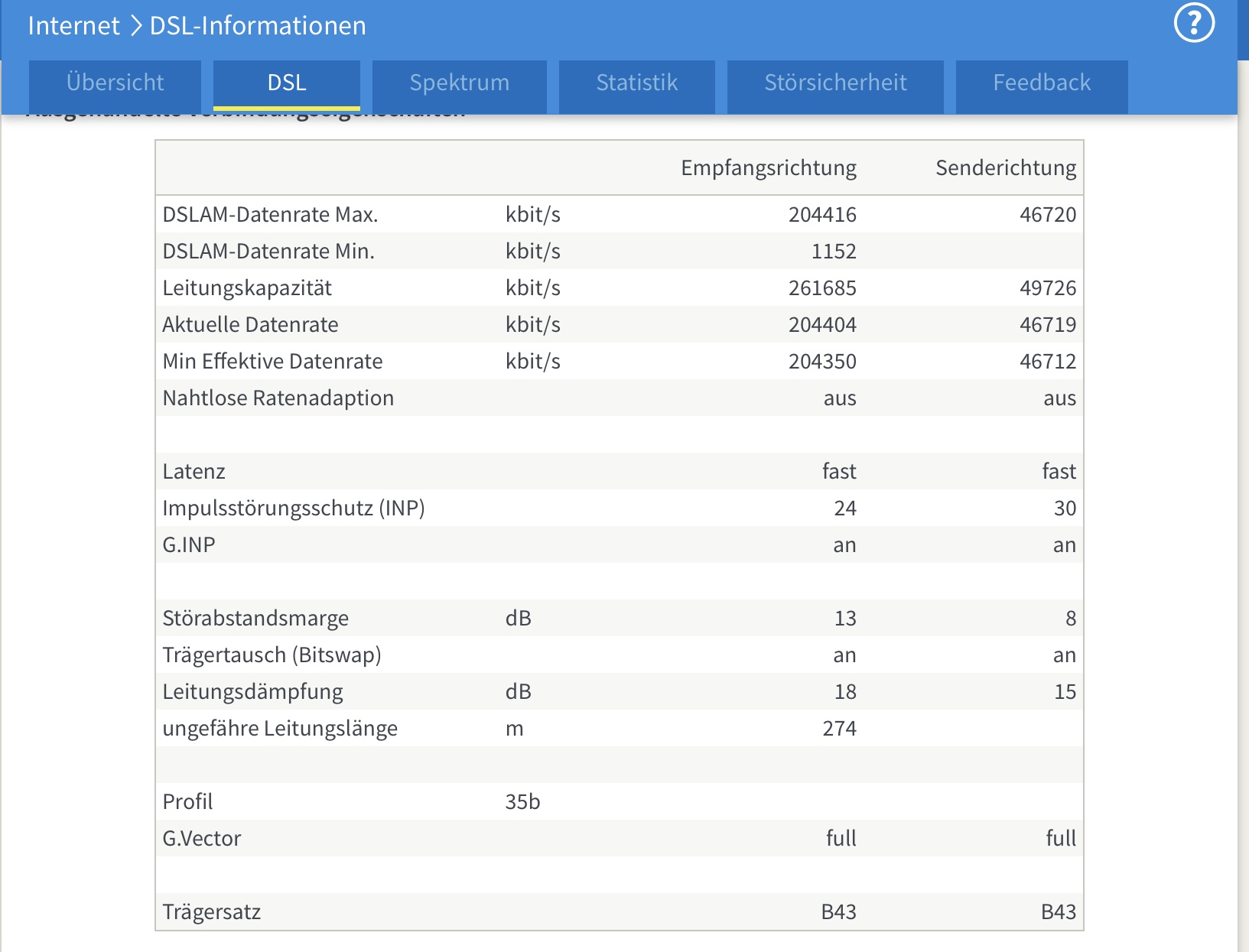The width and height of the screenshot is (1249, 952).
Task: Select the Profil row label
Action: point(187,802)
